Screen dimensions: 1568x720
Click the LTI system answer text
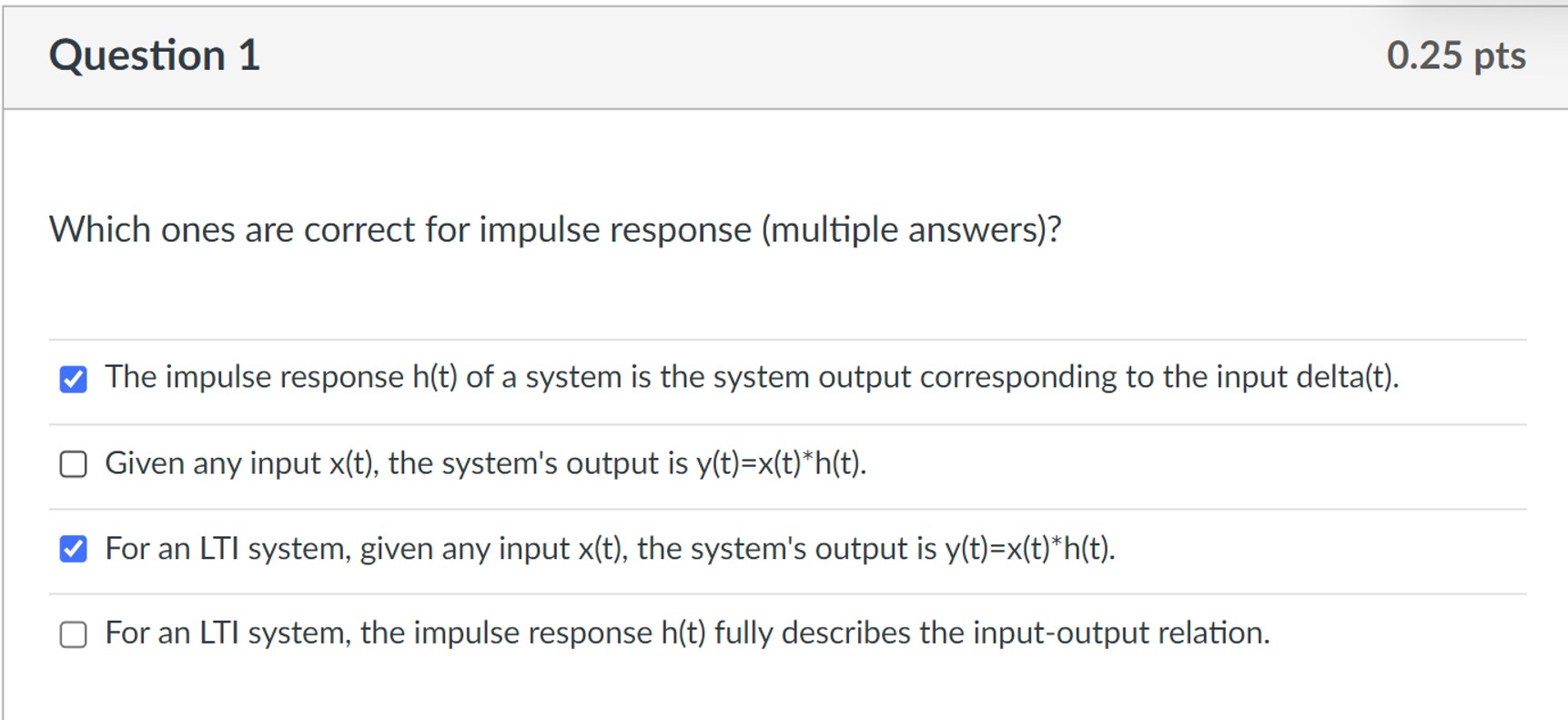610,547
